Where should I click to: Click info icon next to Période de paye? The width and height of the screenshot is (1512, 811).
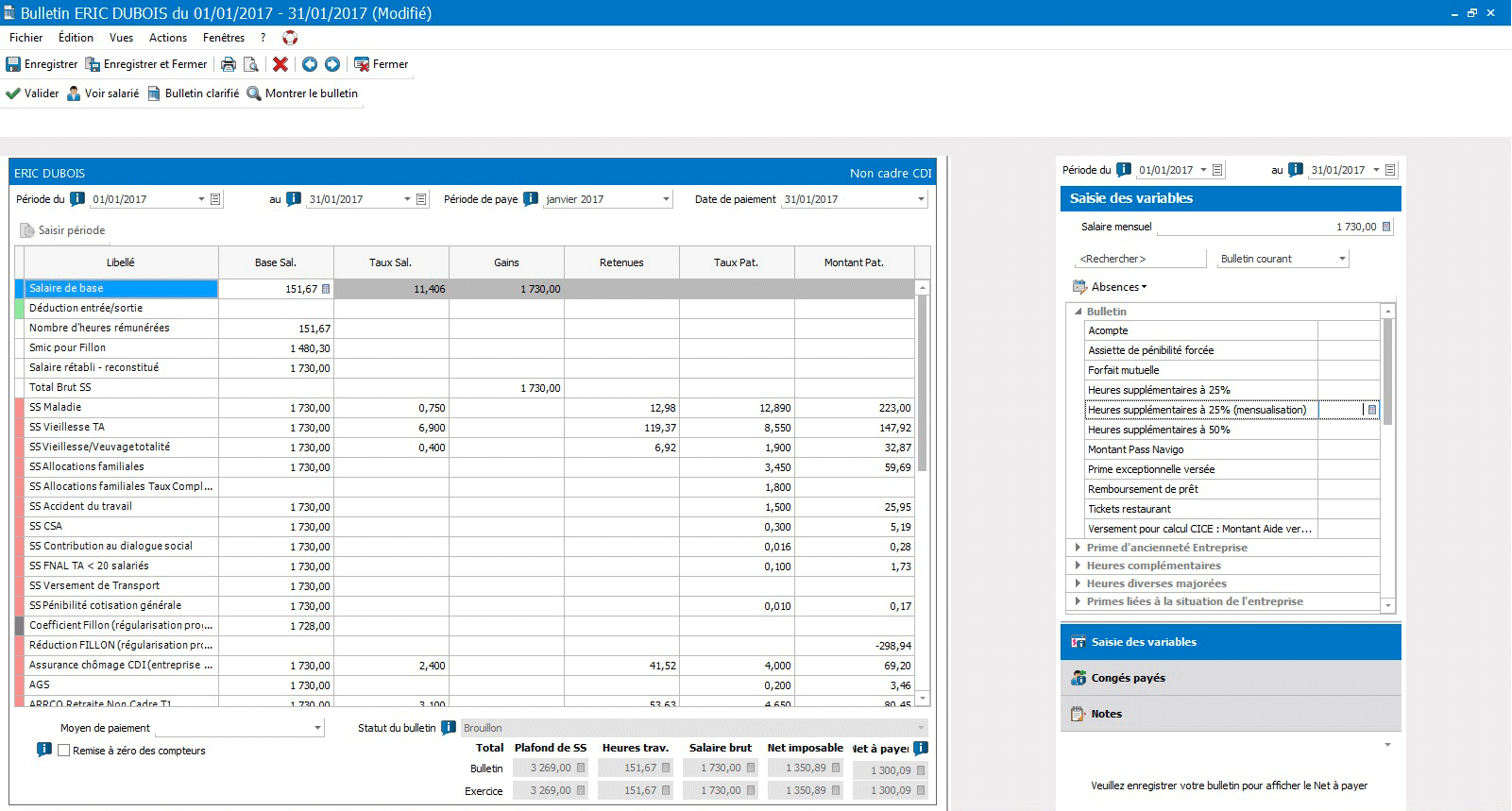click(531, 199)
